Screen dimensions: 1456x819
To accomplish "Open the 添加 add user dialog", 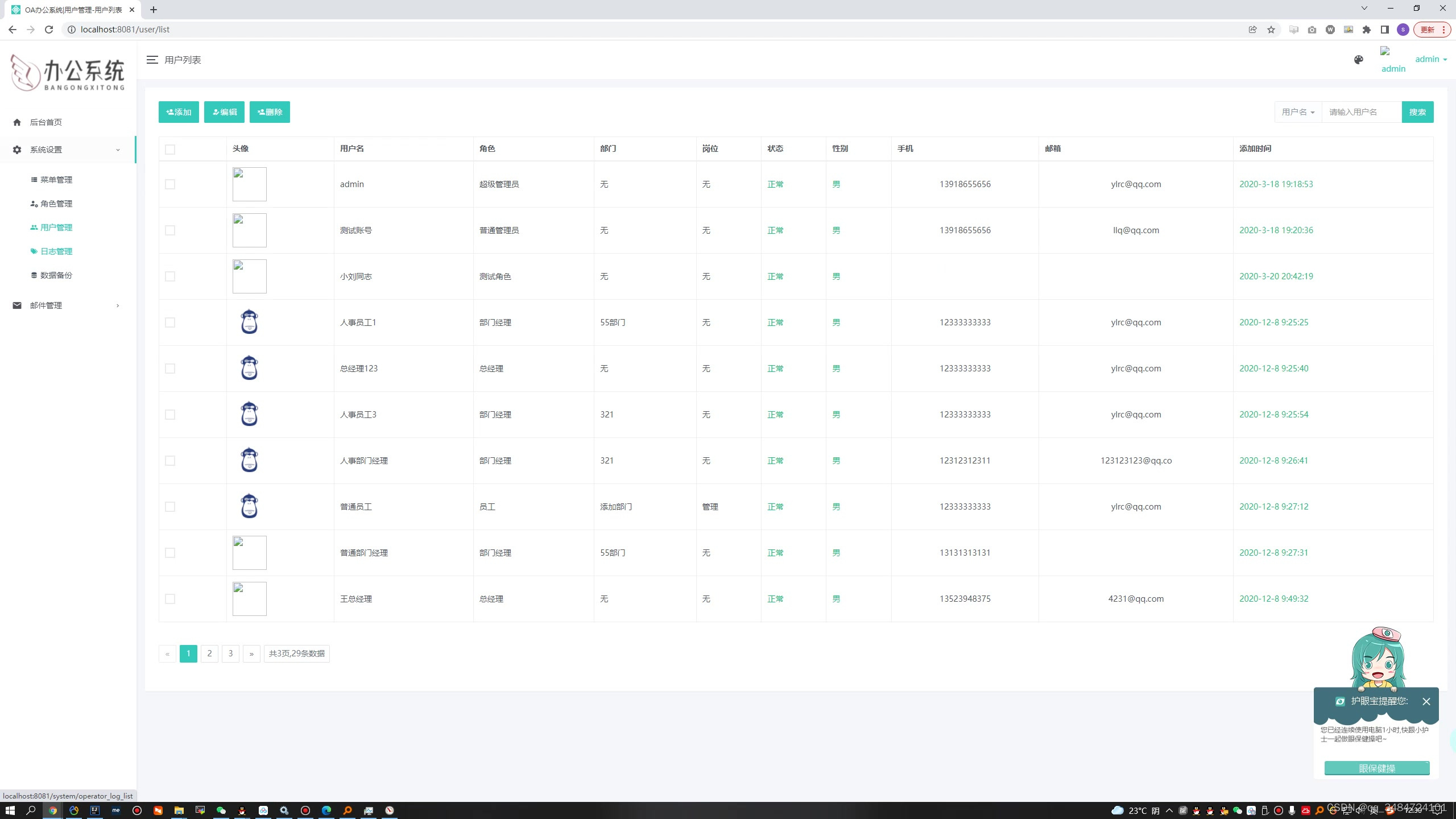I will pyautogui.click(x=178, y=111).
